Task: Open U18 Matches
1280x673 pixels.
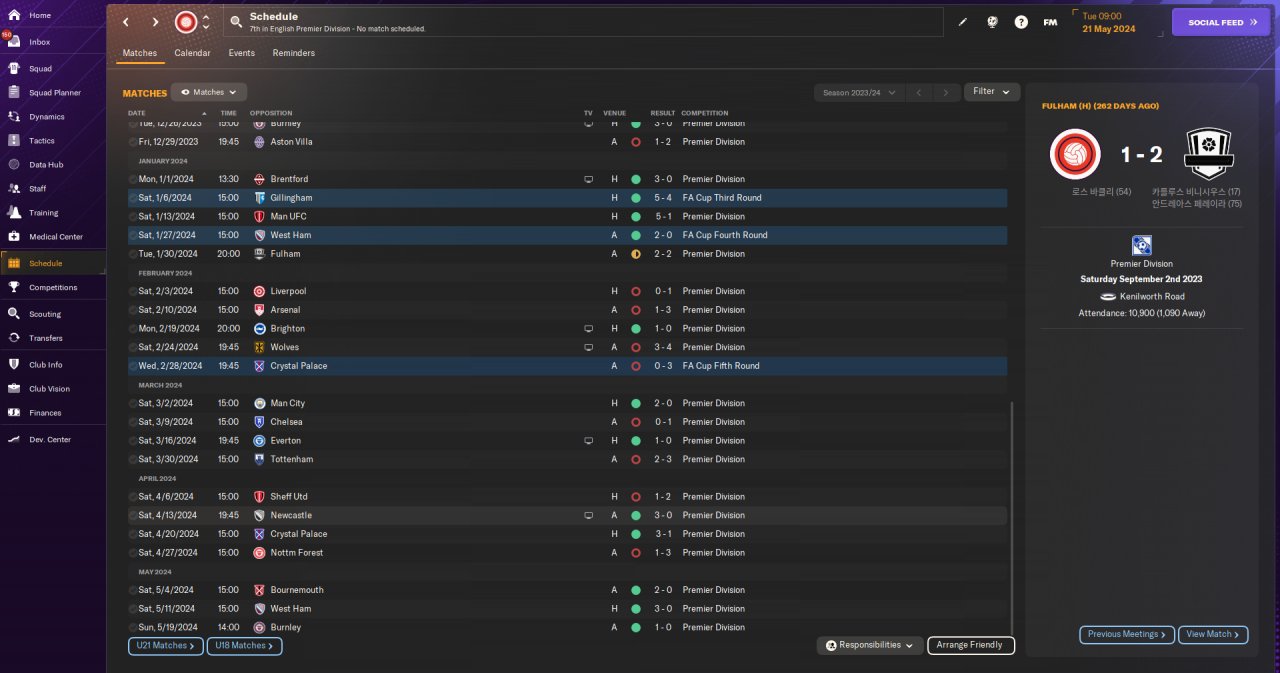Action: point(244,646)
